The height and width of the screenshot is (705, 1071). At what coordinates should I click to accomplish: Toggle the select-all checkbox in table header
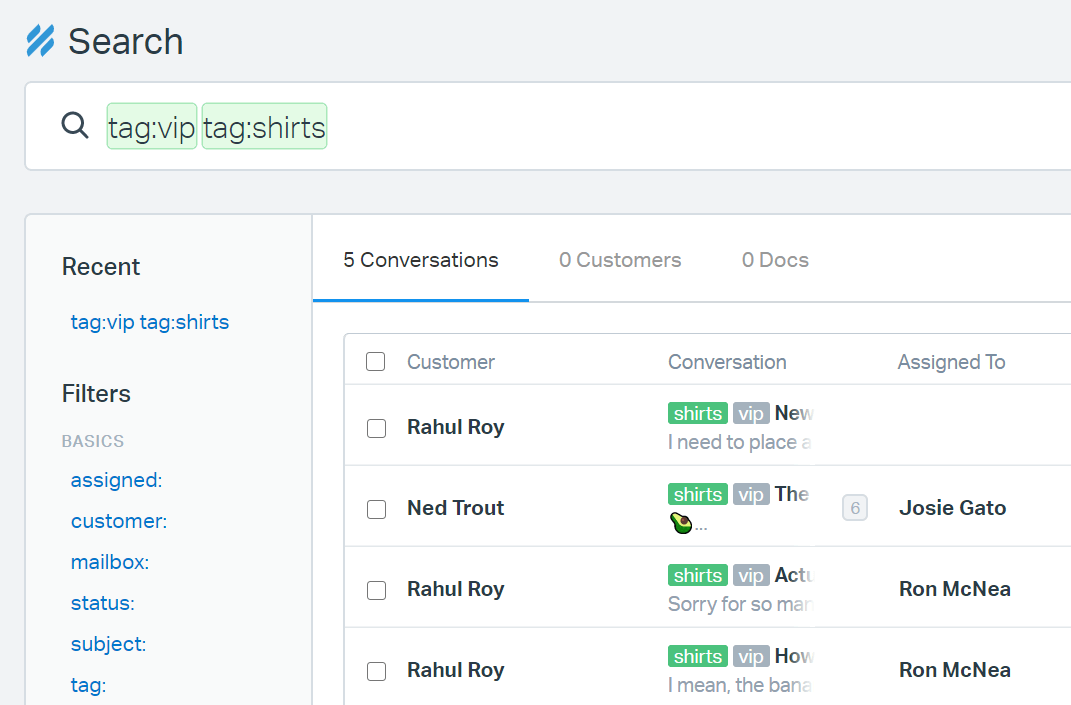coord(376,362)
